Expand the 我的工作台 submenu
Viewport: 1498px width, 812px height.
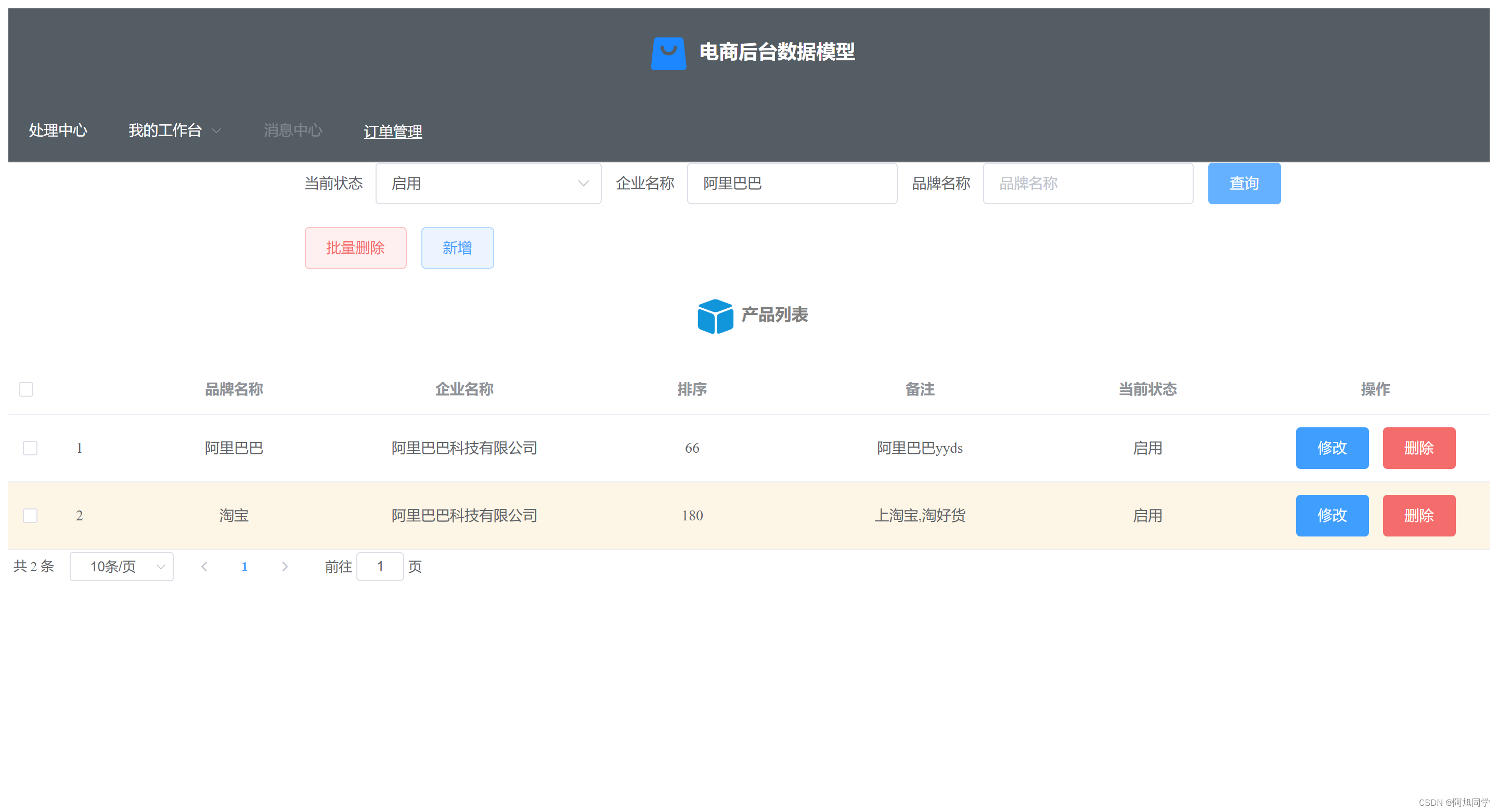coord(174,130)
